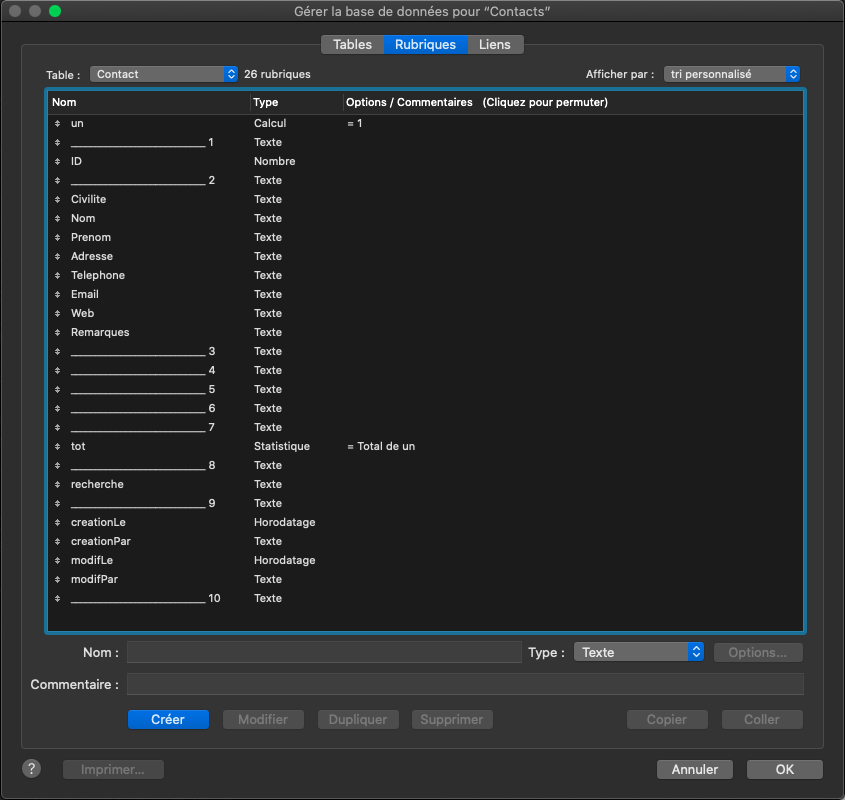Click reorder handle icon beside recherche field
The image size is (845, 800).
58,484
